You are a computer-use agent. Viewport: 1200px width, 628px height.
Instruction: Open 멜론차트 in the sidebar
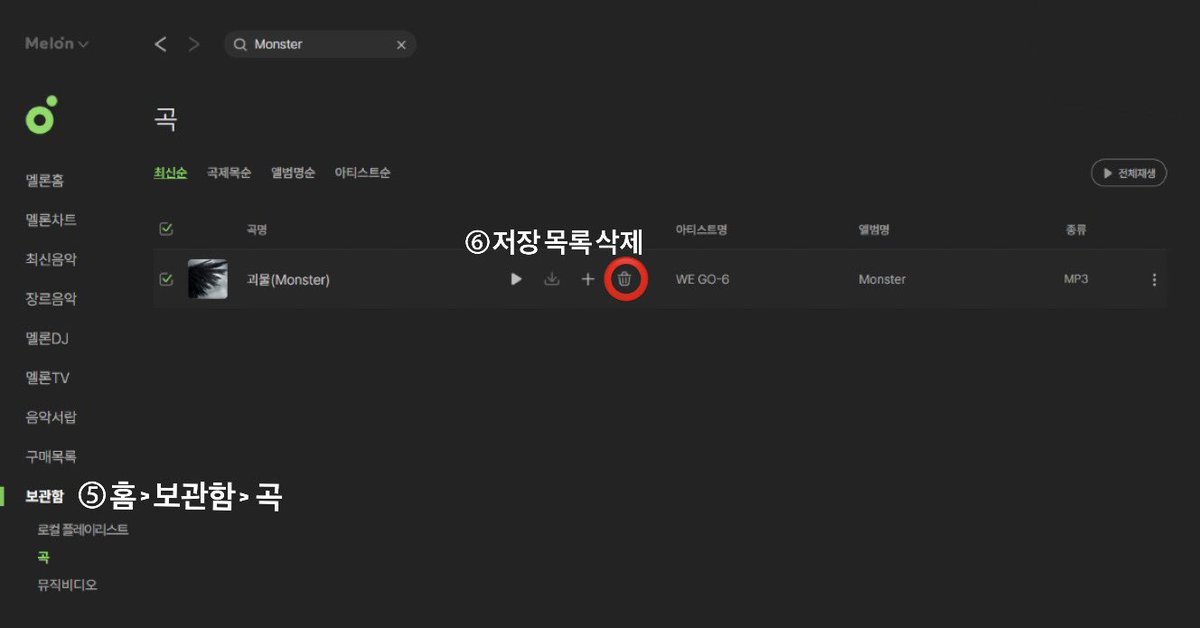tap(51, 220)
